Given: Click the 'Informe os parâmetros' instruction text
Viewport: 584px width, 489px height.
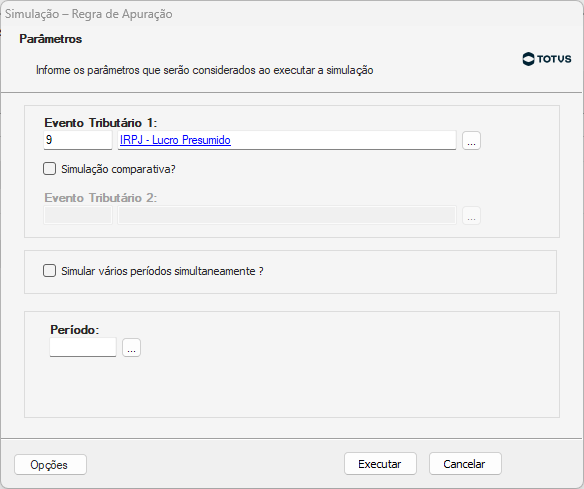Looking at the screenshot, I should [x=204, y=70].
